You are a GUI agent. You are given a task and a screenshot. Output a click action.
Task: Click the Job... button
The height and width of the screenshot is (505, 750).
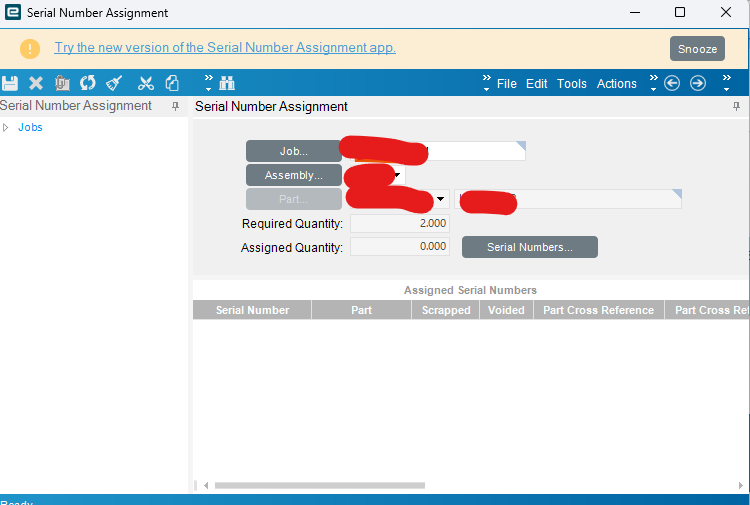pyautogui.click(x=294, y=151)
